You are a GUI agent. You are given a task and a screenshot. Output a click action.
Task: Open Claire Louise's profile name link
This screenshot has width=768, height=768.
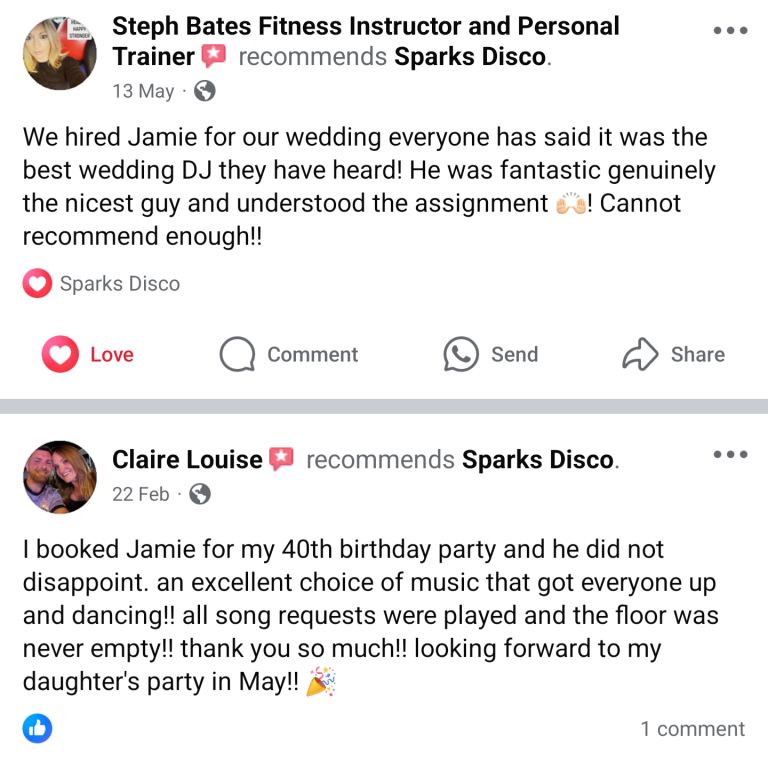[x=187, y=459]
